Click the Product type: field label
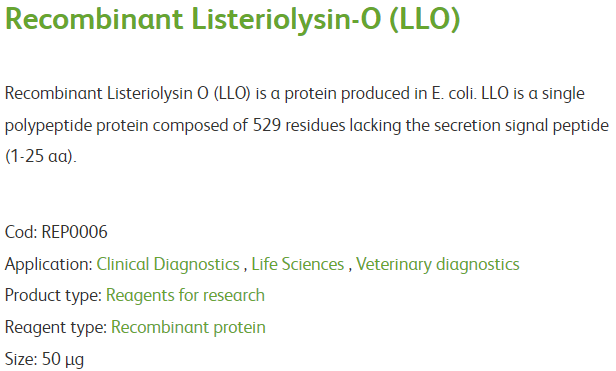 tap(53, 296)
